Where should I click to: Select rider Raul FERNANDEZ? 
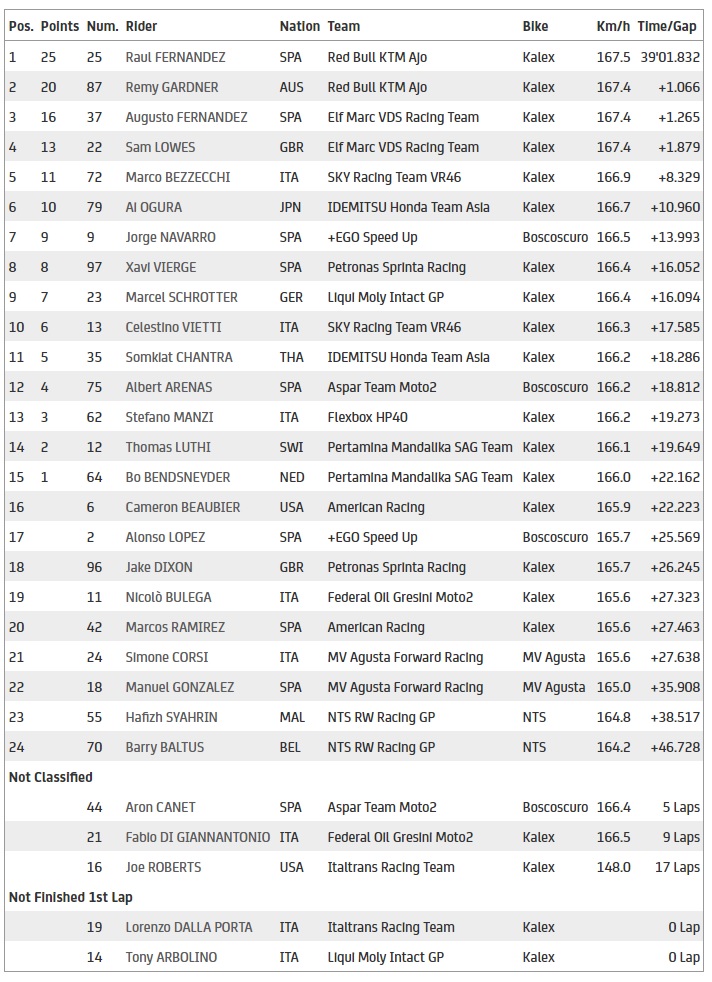pyautogui.click(x=175, y=57)
